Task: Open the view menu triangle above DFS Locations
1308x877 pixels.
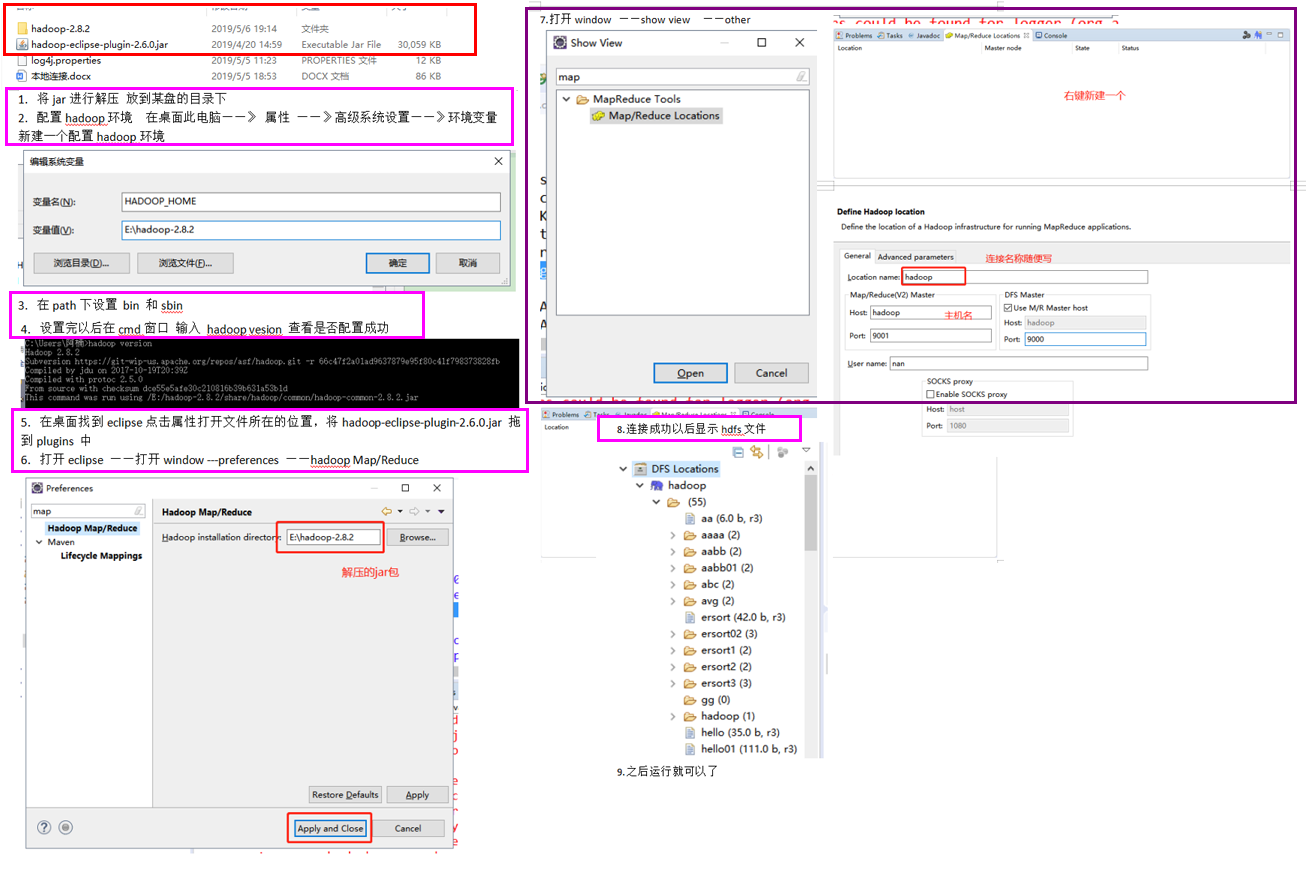Action: coord(806,451)
